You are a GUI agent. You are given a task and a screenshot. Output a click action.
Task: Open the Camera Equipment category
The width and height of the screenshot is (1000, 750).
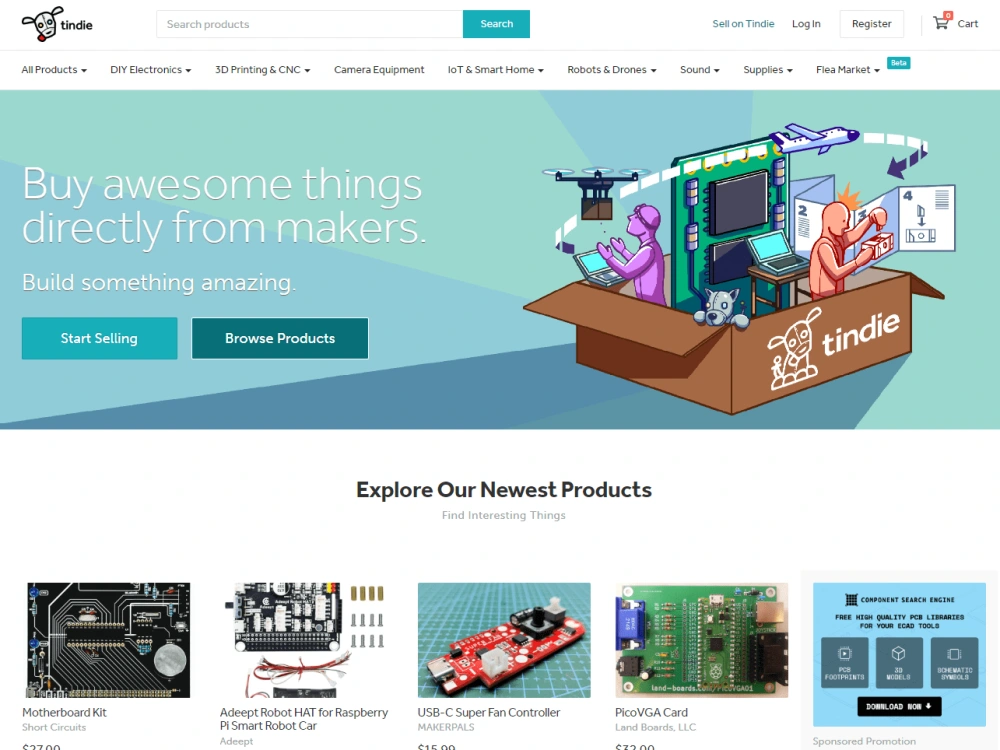(379, 70)
